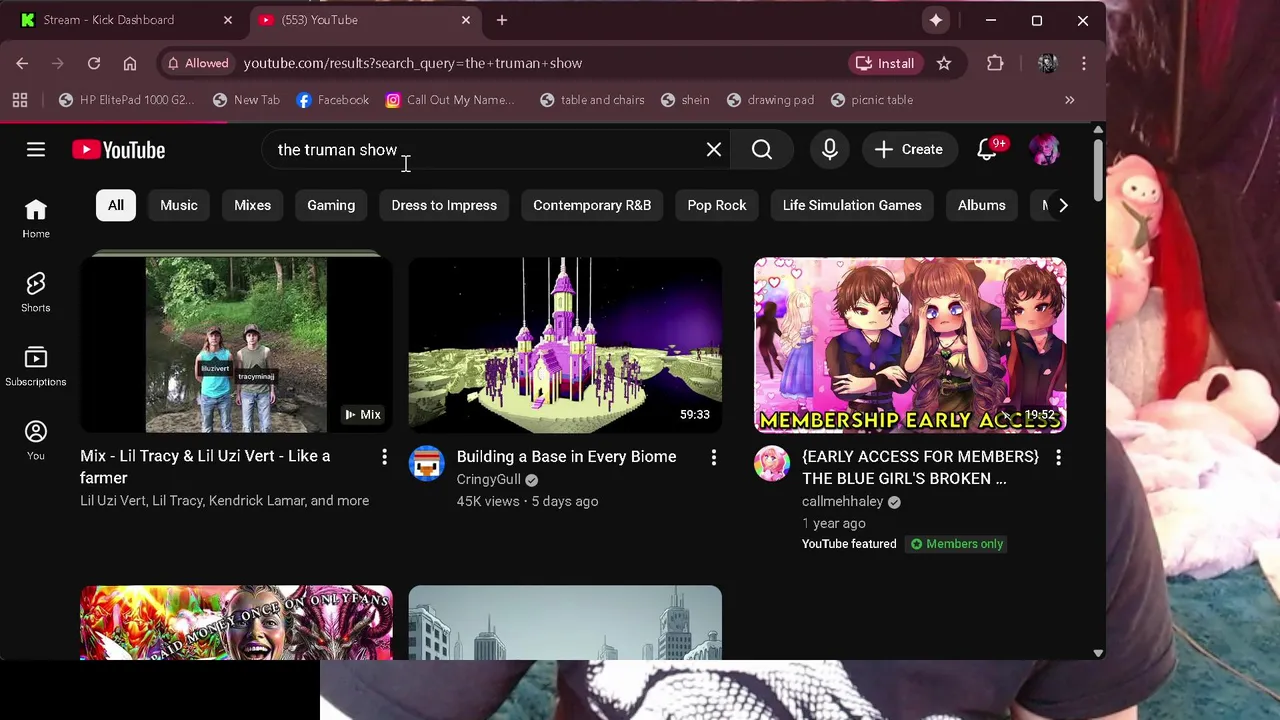Open Shorts in the sidebar

pyautogui.click(x=36, y=291)
